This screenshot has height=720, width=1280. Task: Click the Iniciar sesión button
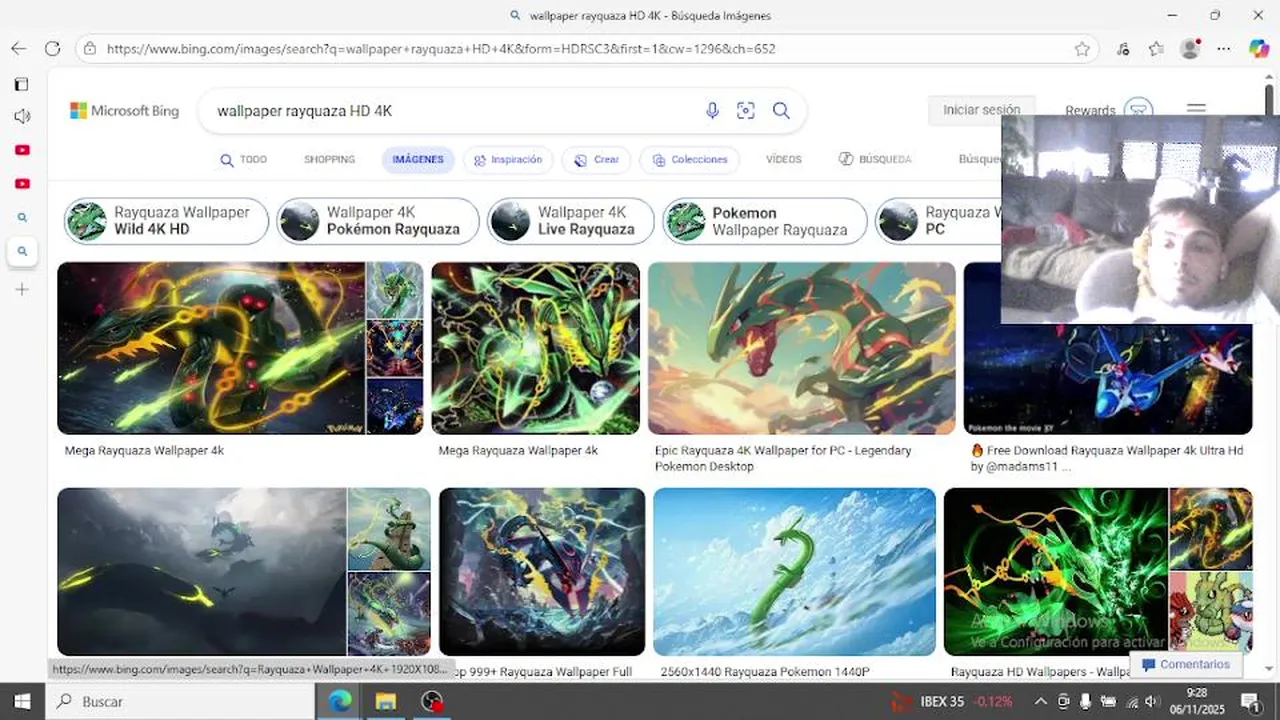[981, 110]
